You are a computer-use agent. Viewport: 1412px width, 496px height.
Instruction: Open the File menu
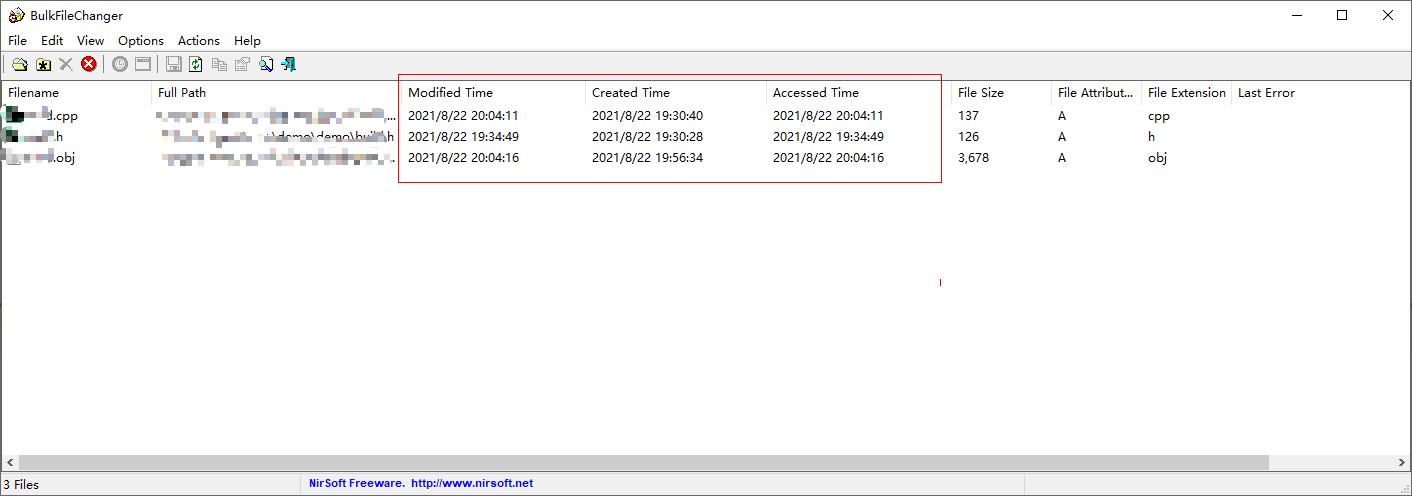(18, 41)
